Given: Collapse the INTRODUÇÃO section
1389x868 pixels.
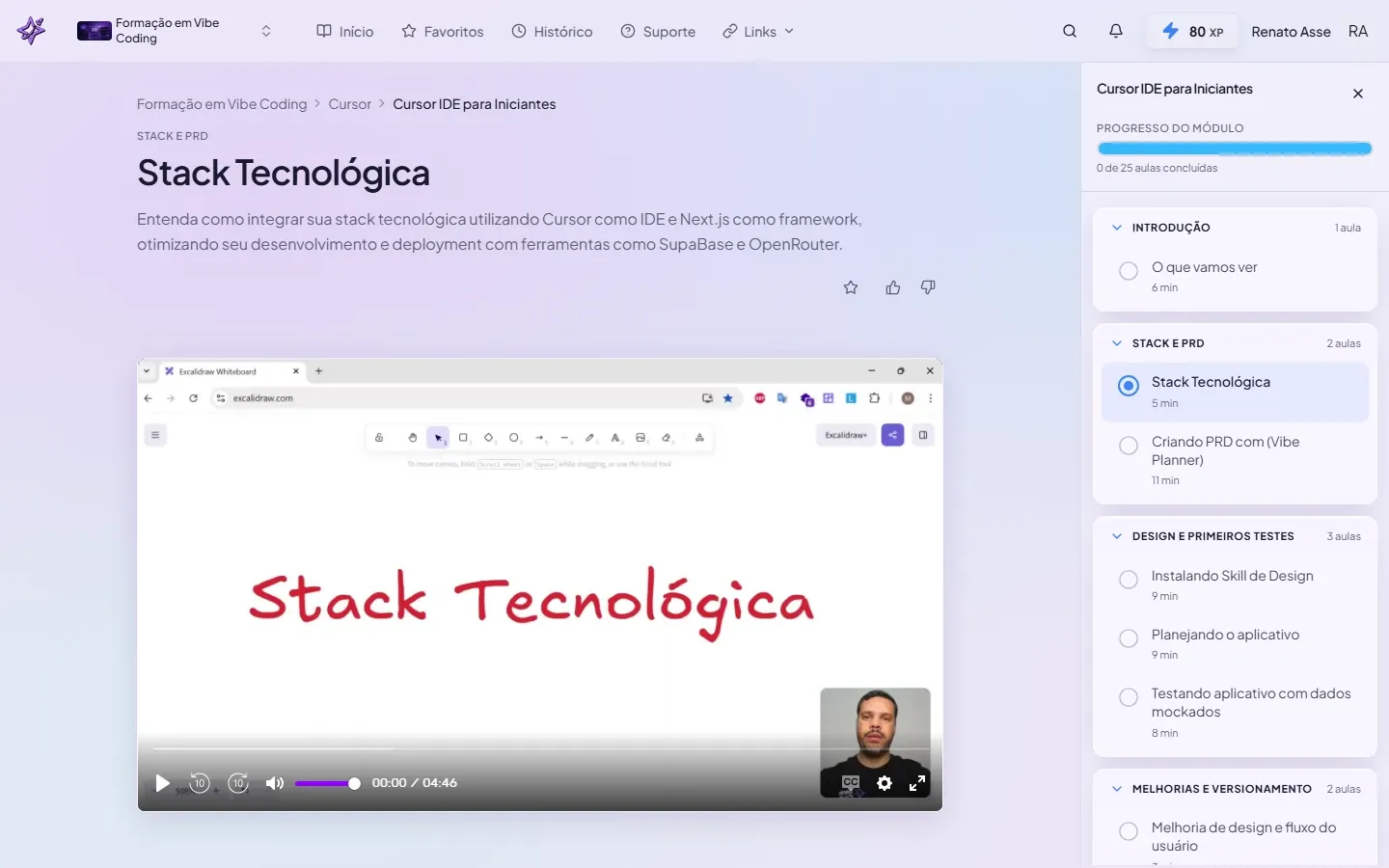Looking at the screenshot, I should click(1117, 228).
